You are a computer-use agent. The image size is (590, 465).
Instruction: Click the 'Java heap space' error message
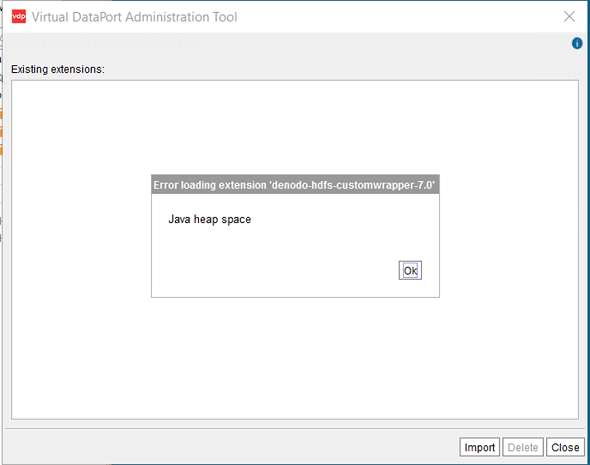(210, 219)
